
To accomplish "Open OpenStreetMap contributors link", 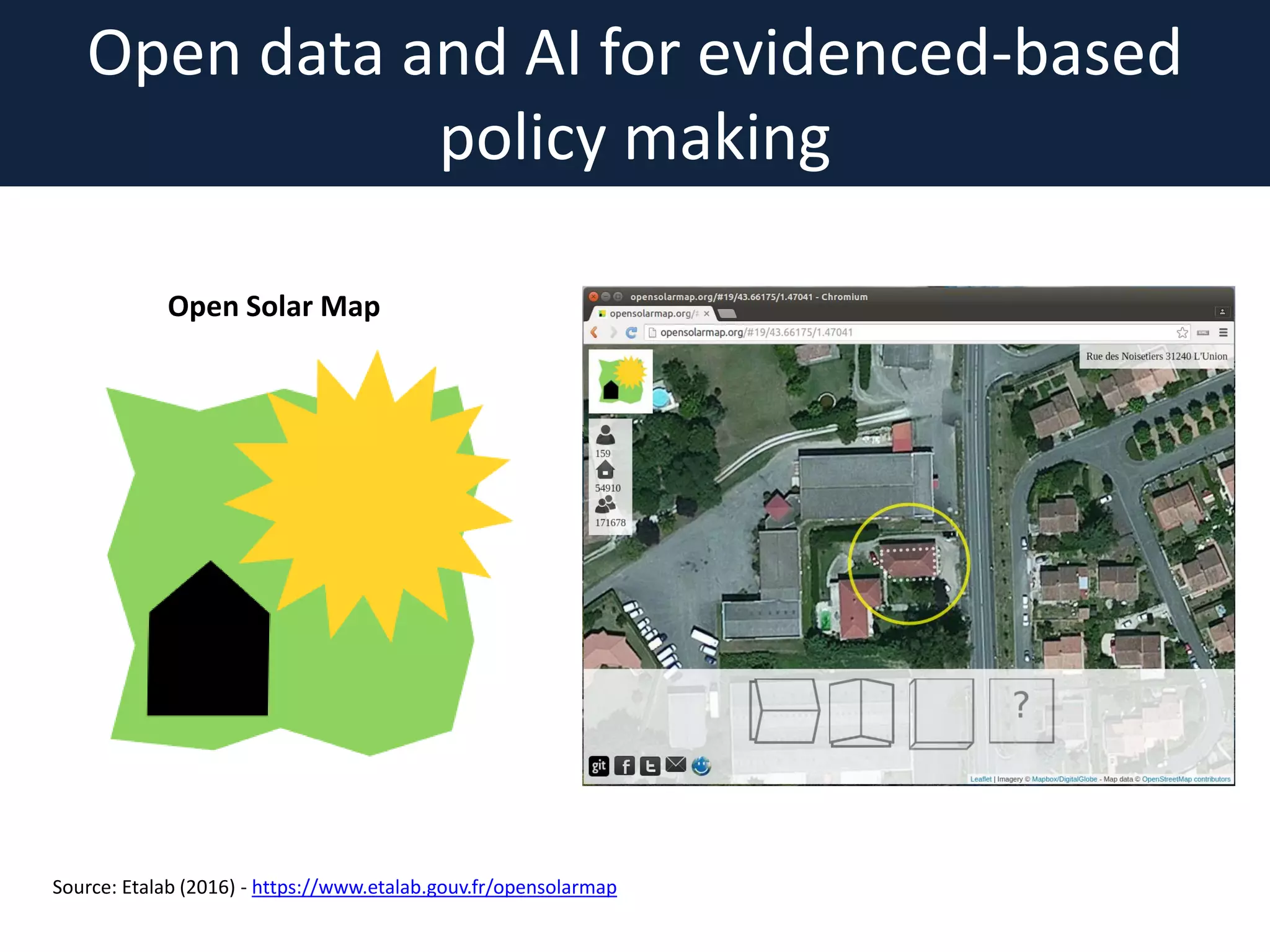I will coord(1186,779).
